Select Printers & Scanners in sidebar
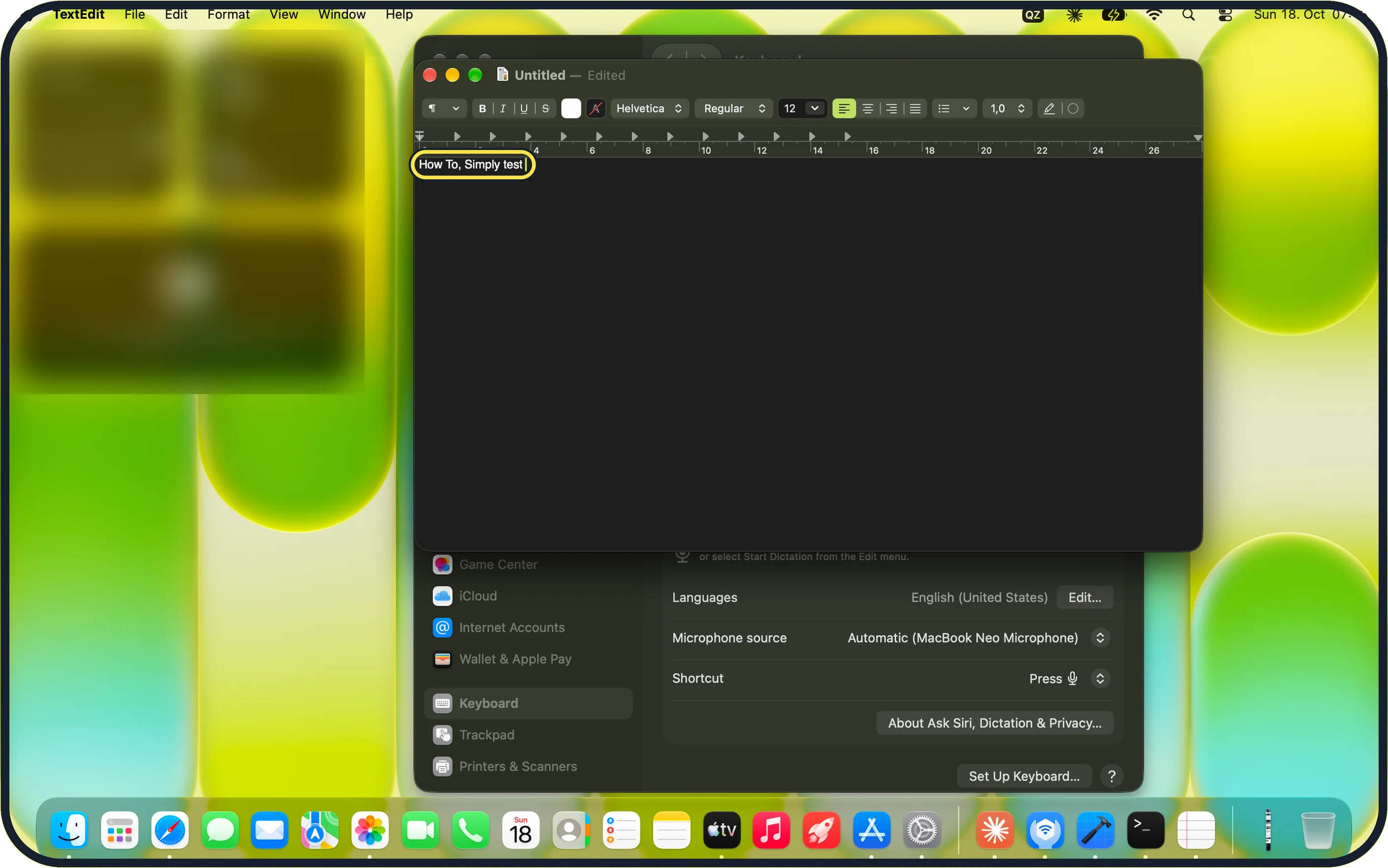Screen dimensions: 1388x868 [x=528, y=767]
